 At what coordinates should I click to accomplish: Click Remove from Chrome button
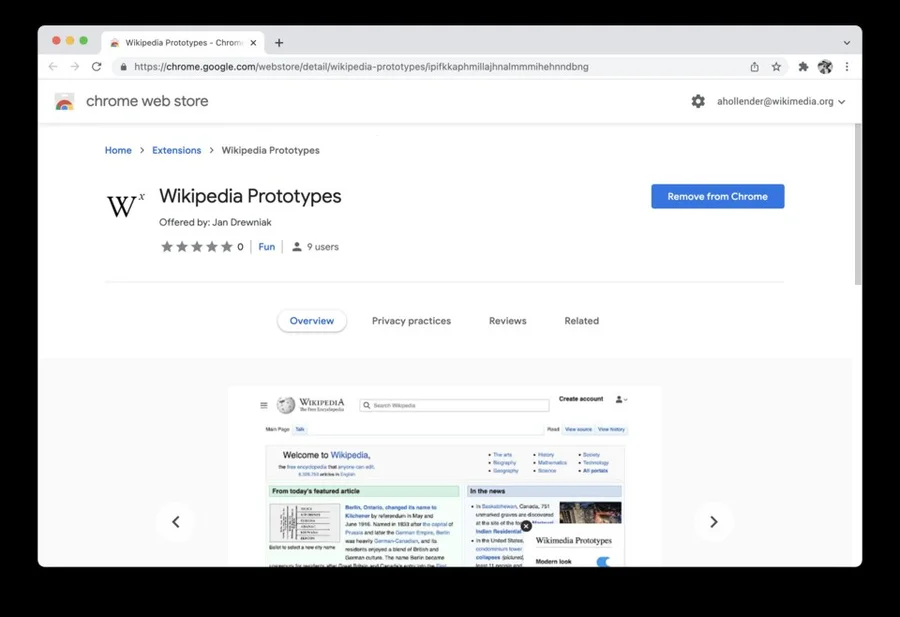(717, 196)
